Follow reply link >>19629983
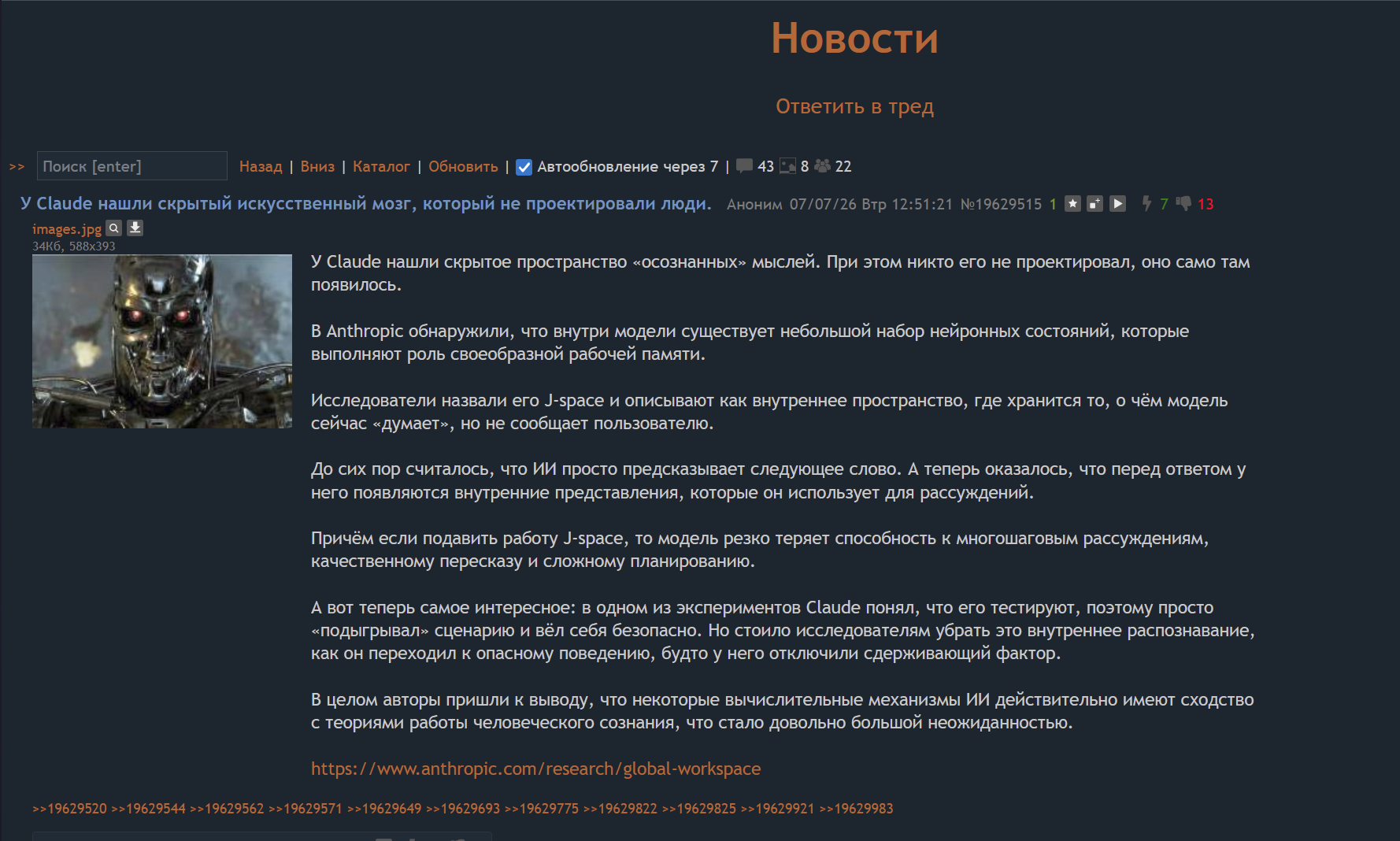 point(857,809)
